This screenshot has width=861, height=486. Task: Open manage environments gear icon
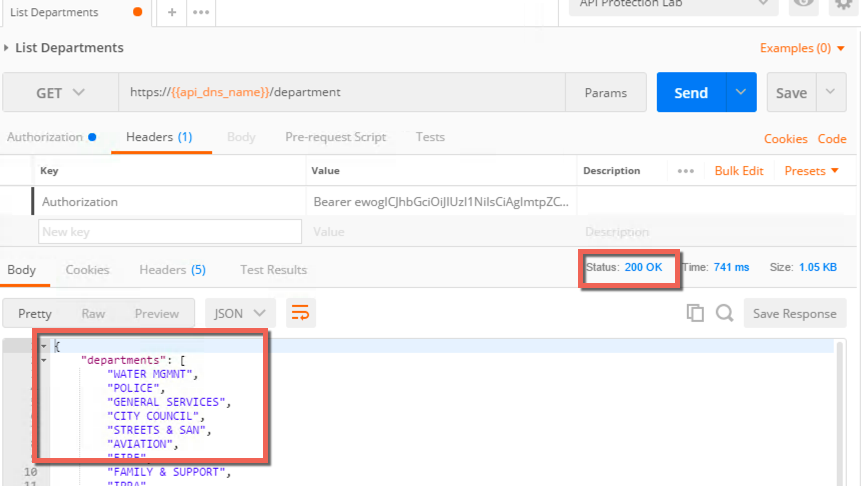(x=843, y=4)
